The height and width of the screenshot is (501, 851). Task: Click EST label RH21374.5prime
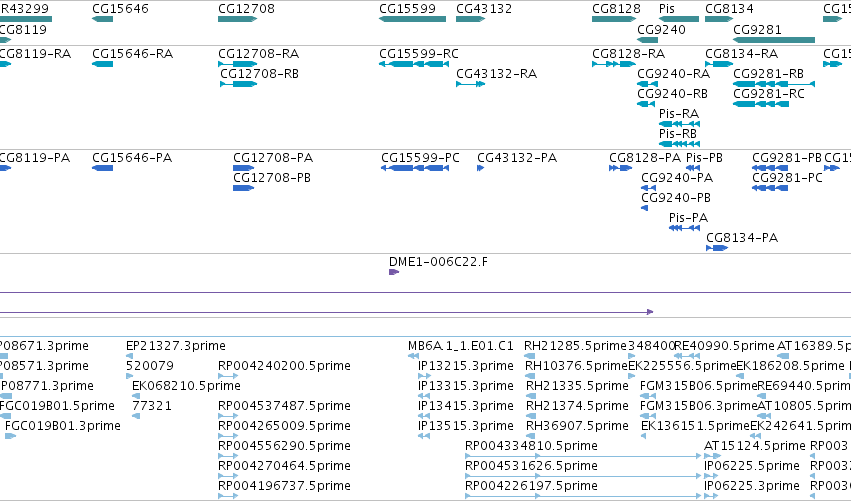[x=577, y=406]
